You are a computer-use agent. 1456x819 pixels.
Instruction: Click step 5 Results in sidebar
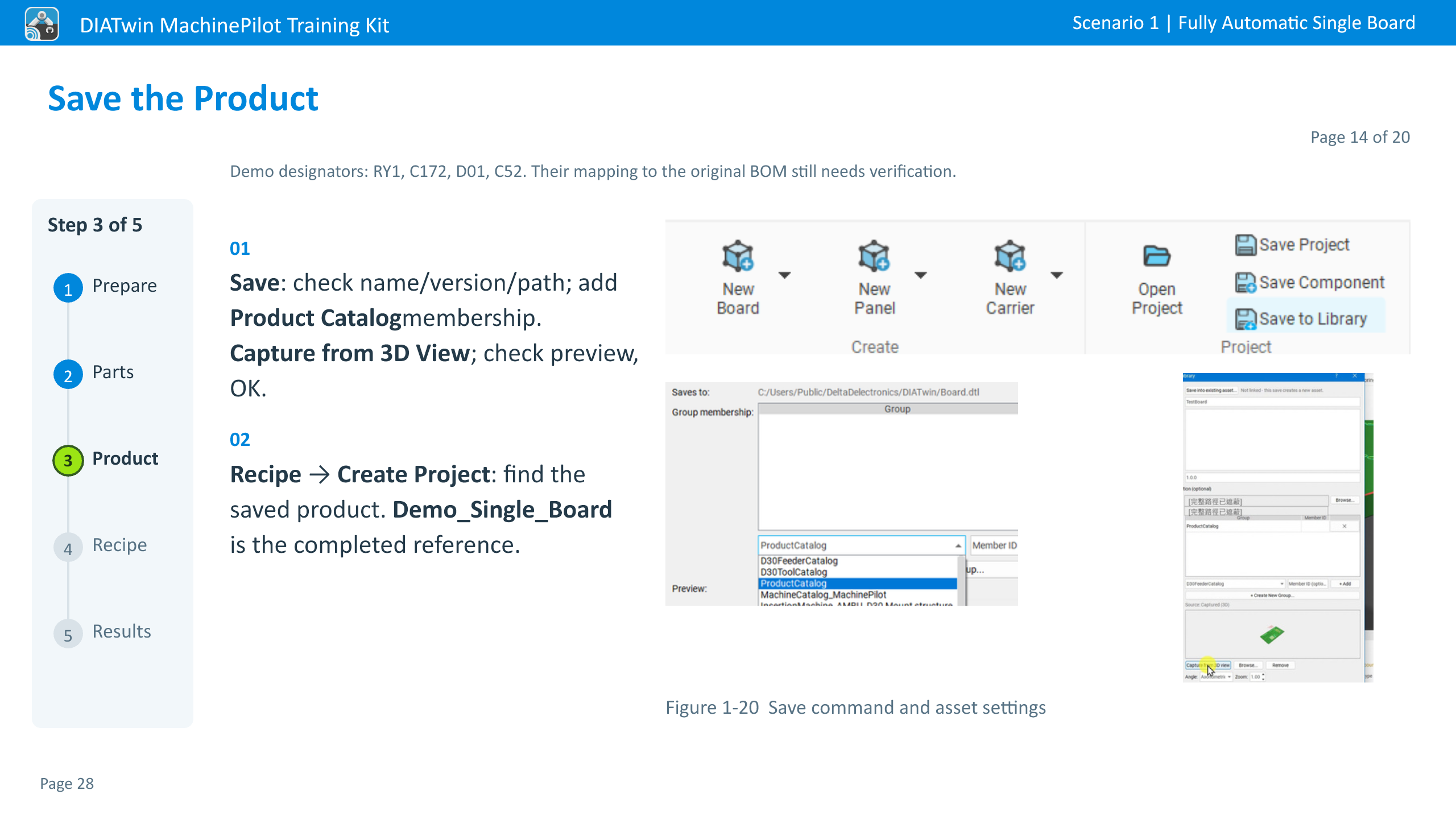pyautogui.click(x=102, y=632)
